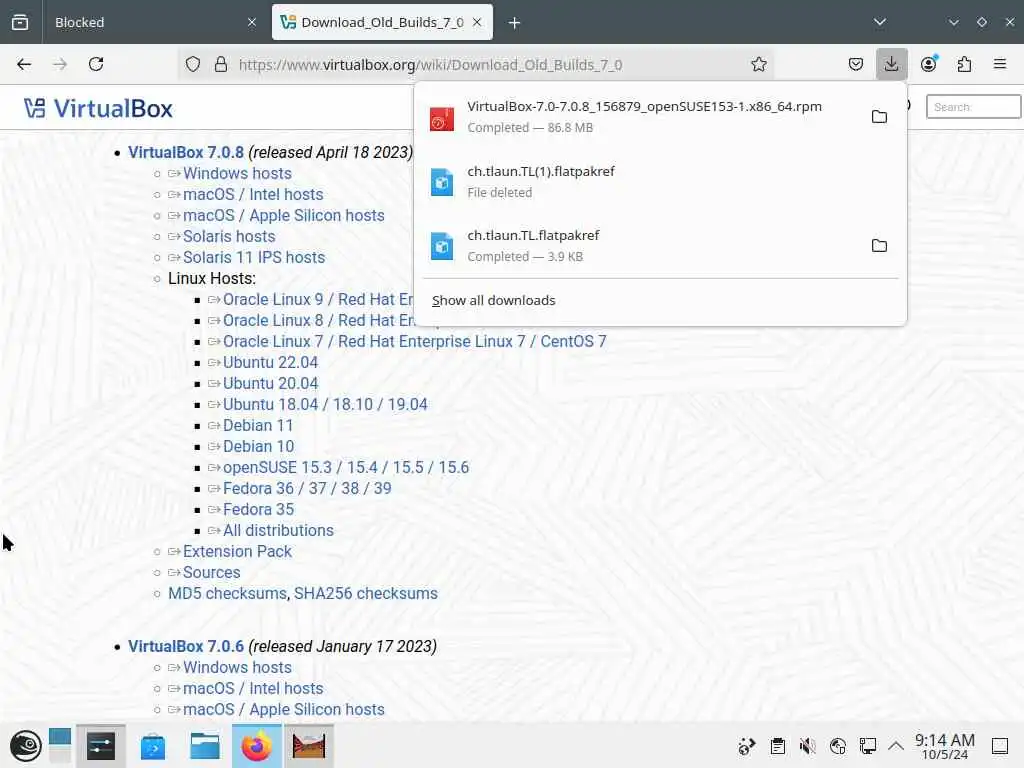Screen dimensions: 1024x768
Task: Open a new tab
Action: coord(514,23)
